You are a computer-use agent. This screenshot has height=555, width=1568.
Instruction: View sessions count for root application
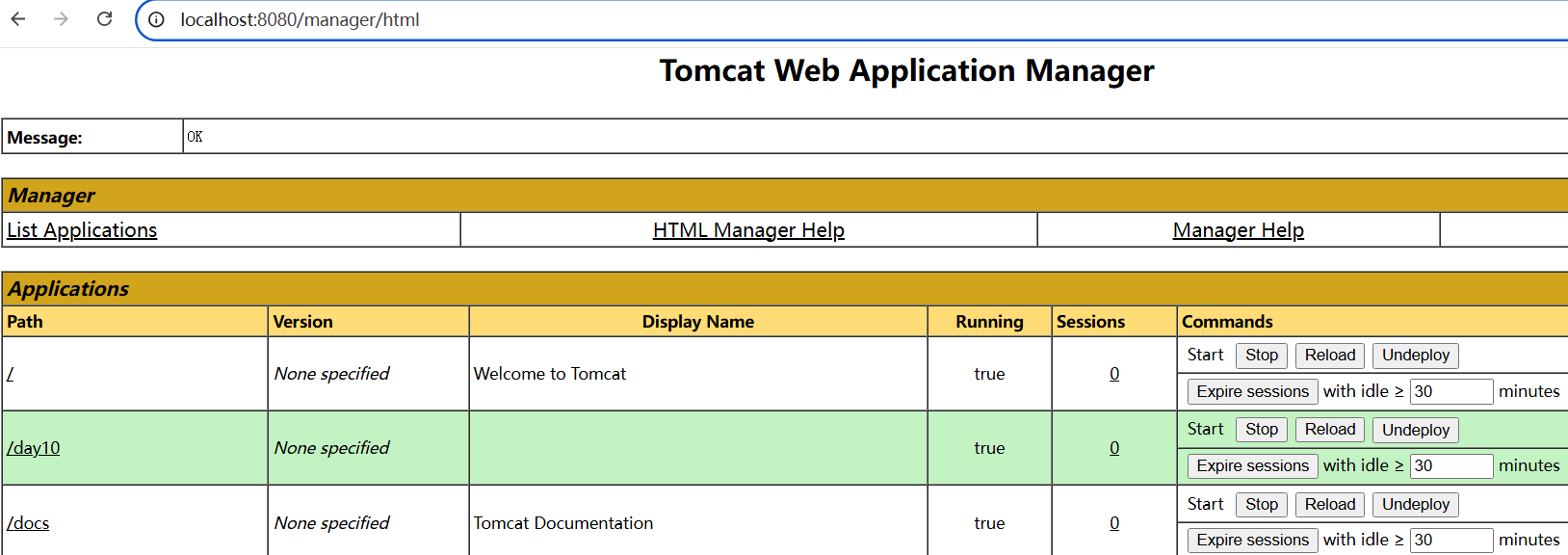(x=1114, y=374)
